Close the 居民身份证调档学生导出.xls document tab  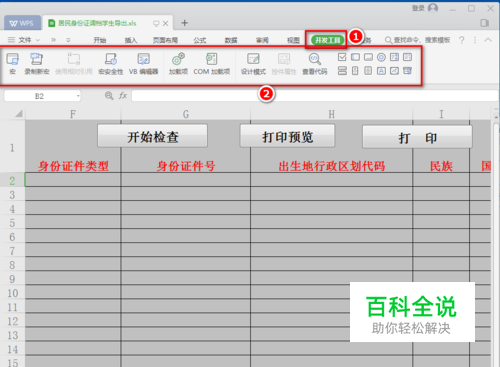pyautogui.click(x=165, y=23)
